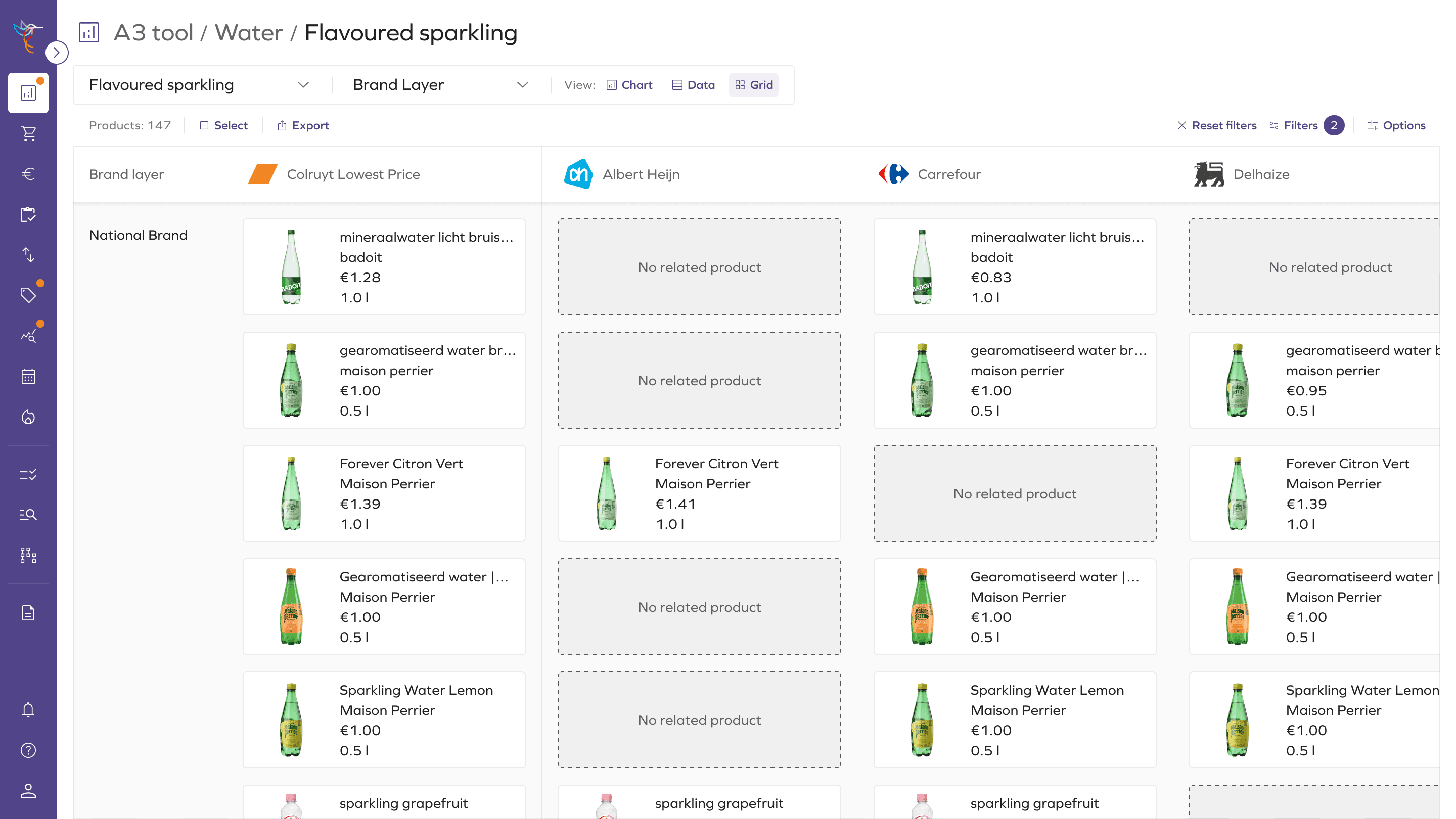
Task: Expand the sidebar with arrow toggle
Action: (57, 53)
